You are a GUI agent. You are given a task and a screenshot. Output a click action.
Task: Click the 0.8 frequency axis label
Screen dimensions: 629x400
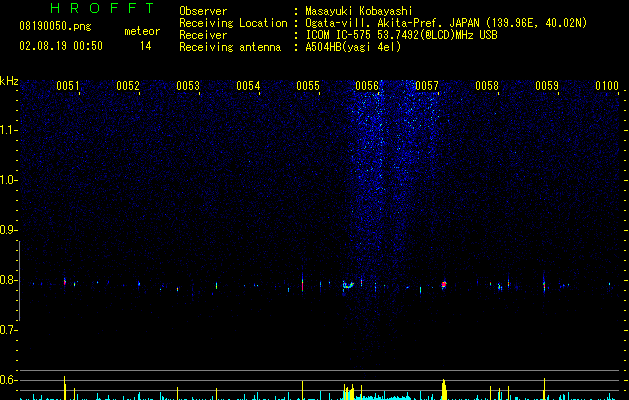[x=8, y=280]
